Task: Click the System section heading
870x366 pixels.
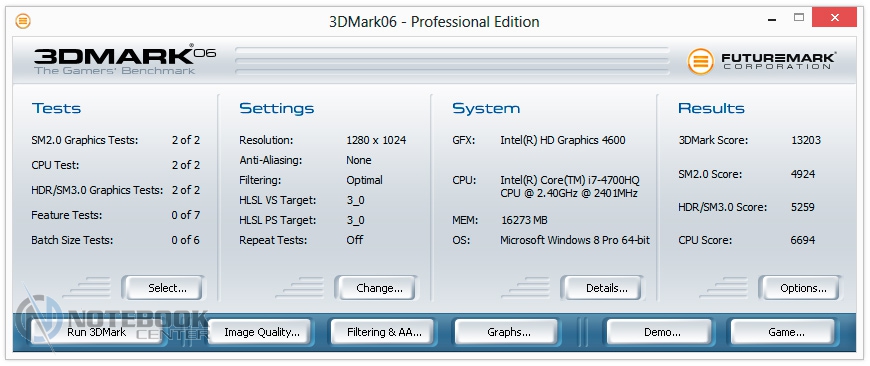Action: (486, 109)
